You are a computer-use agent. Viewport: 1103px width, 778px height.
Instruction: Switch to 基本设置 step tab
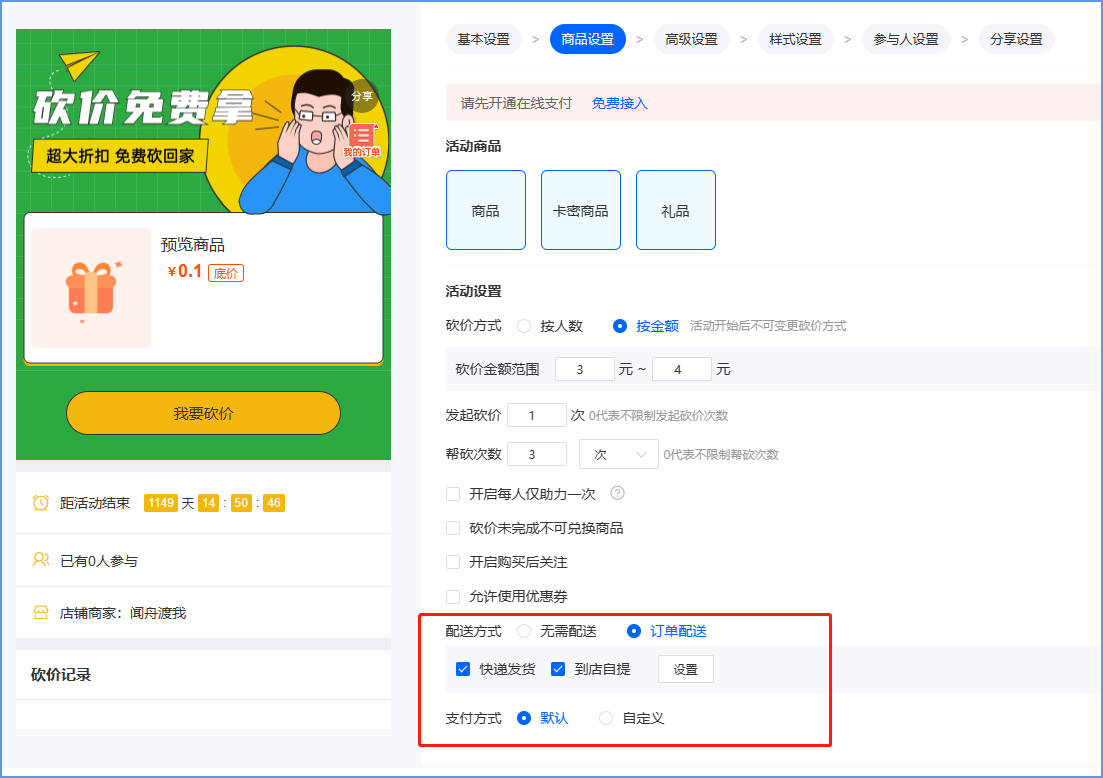[x=484, y=39]
